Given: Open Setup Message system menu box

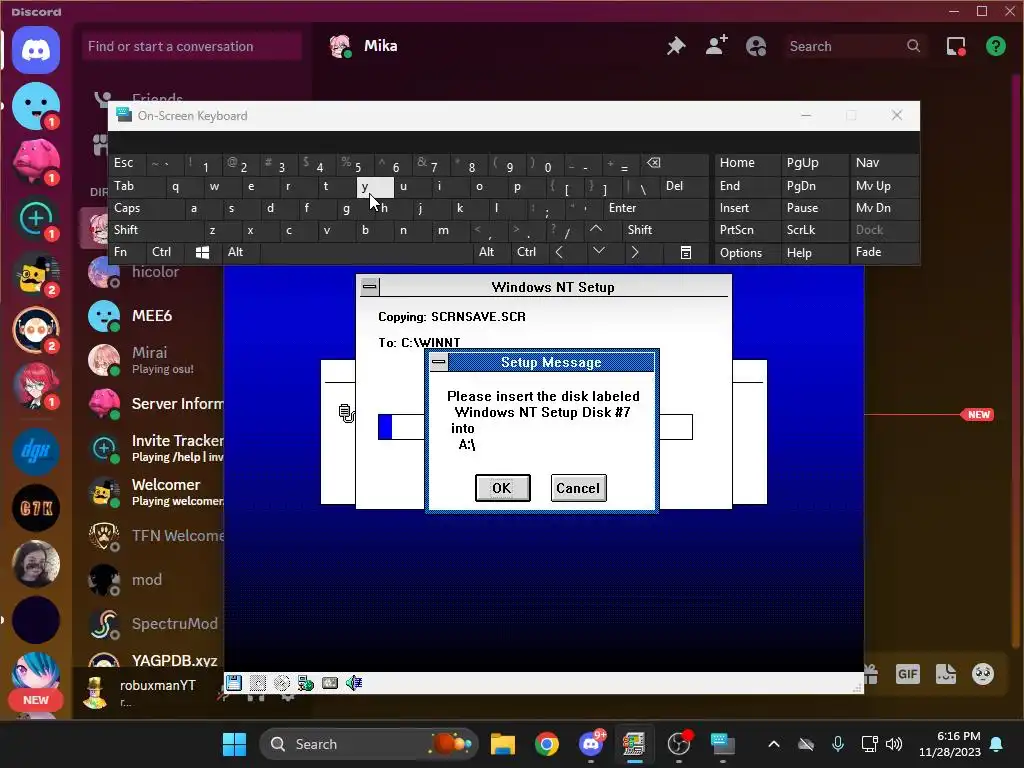Looking at the screenshot, I should coord(439,362).
